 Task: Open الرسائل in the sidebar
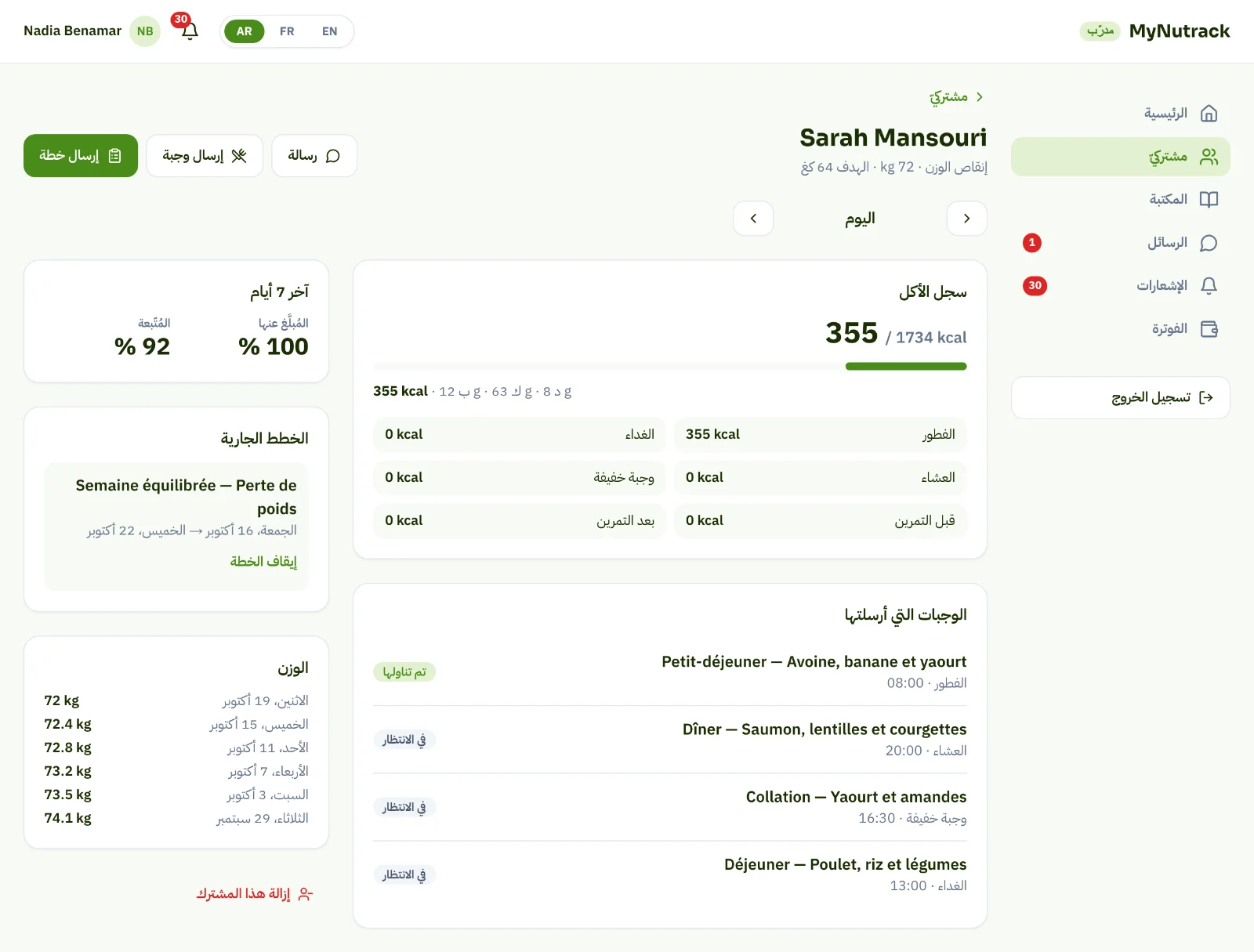click(x=1121, y=243)
